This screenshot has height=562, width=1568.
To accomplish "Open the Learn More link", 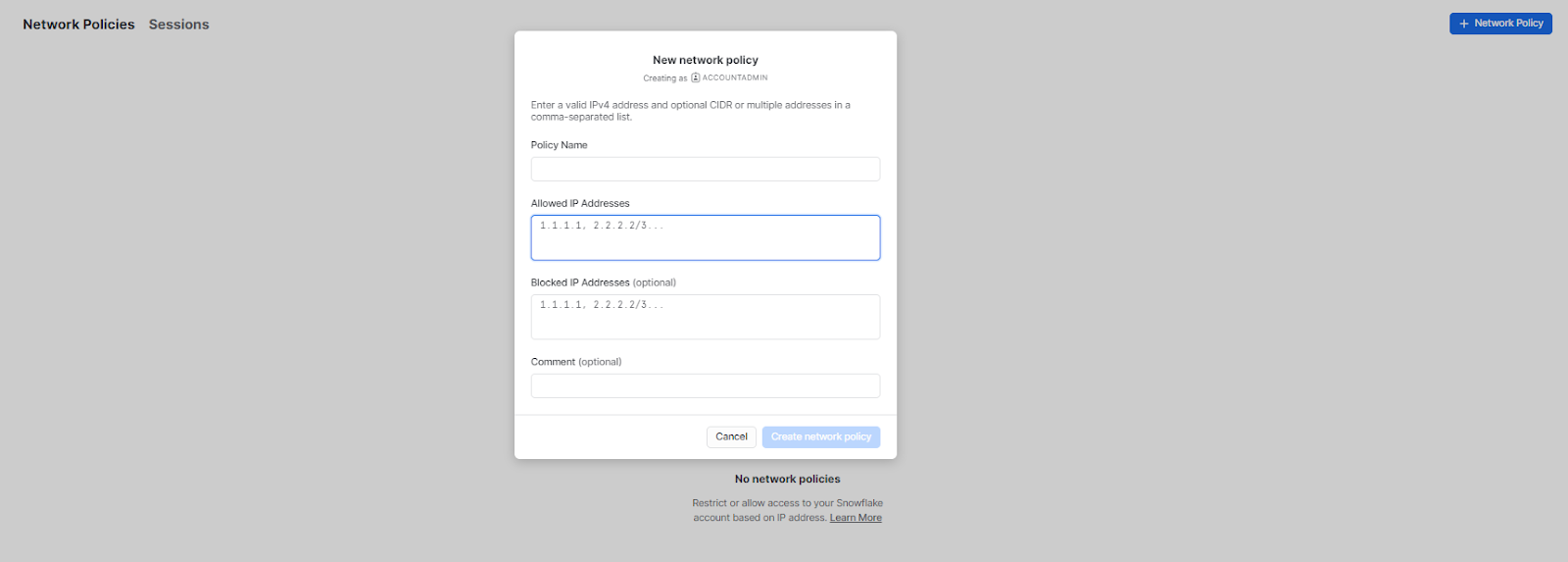I will click(x=856, y=518).
